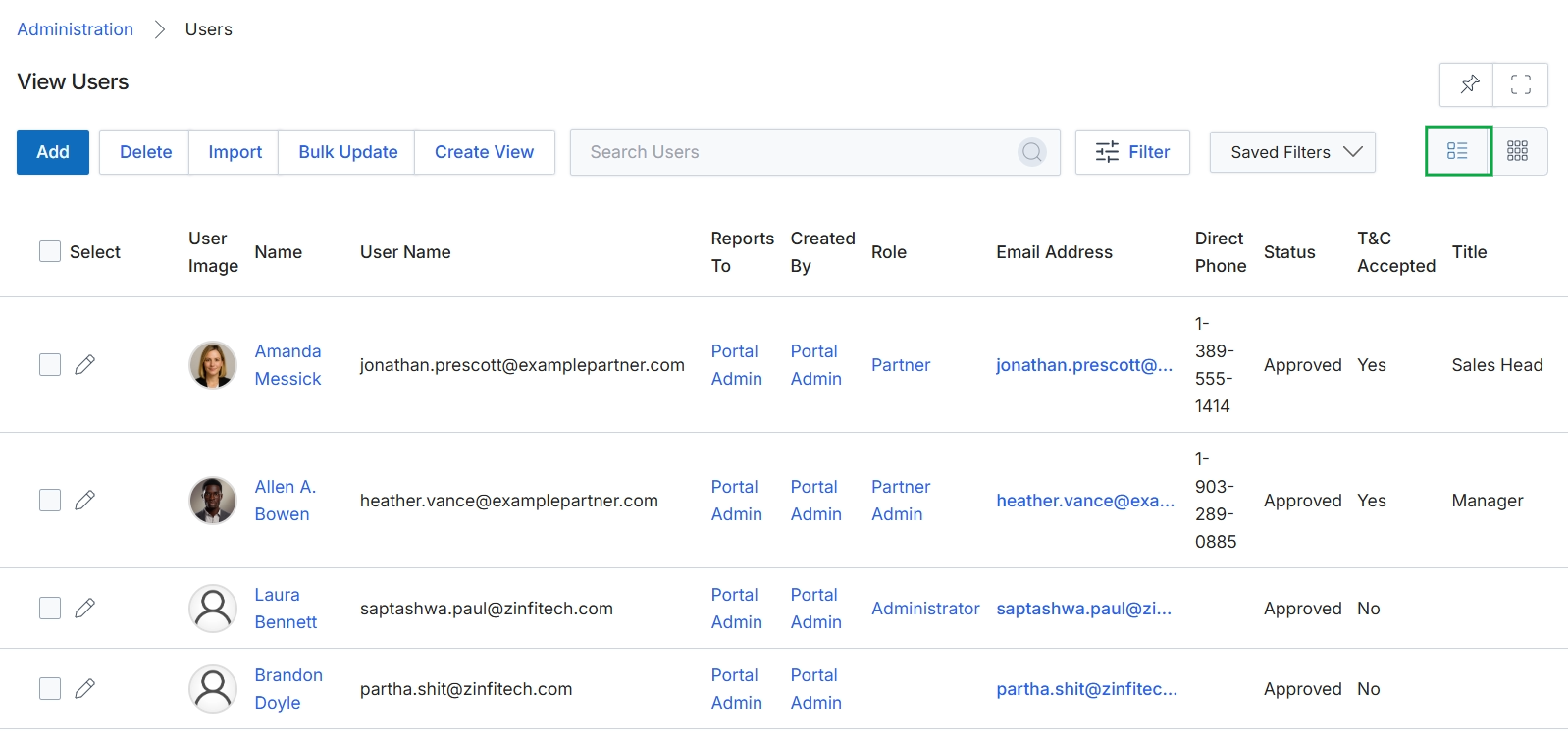The image size is (1568, 744).
Task: Switch to list view layout
Action: pos(1457,151)
